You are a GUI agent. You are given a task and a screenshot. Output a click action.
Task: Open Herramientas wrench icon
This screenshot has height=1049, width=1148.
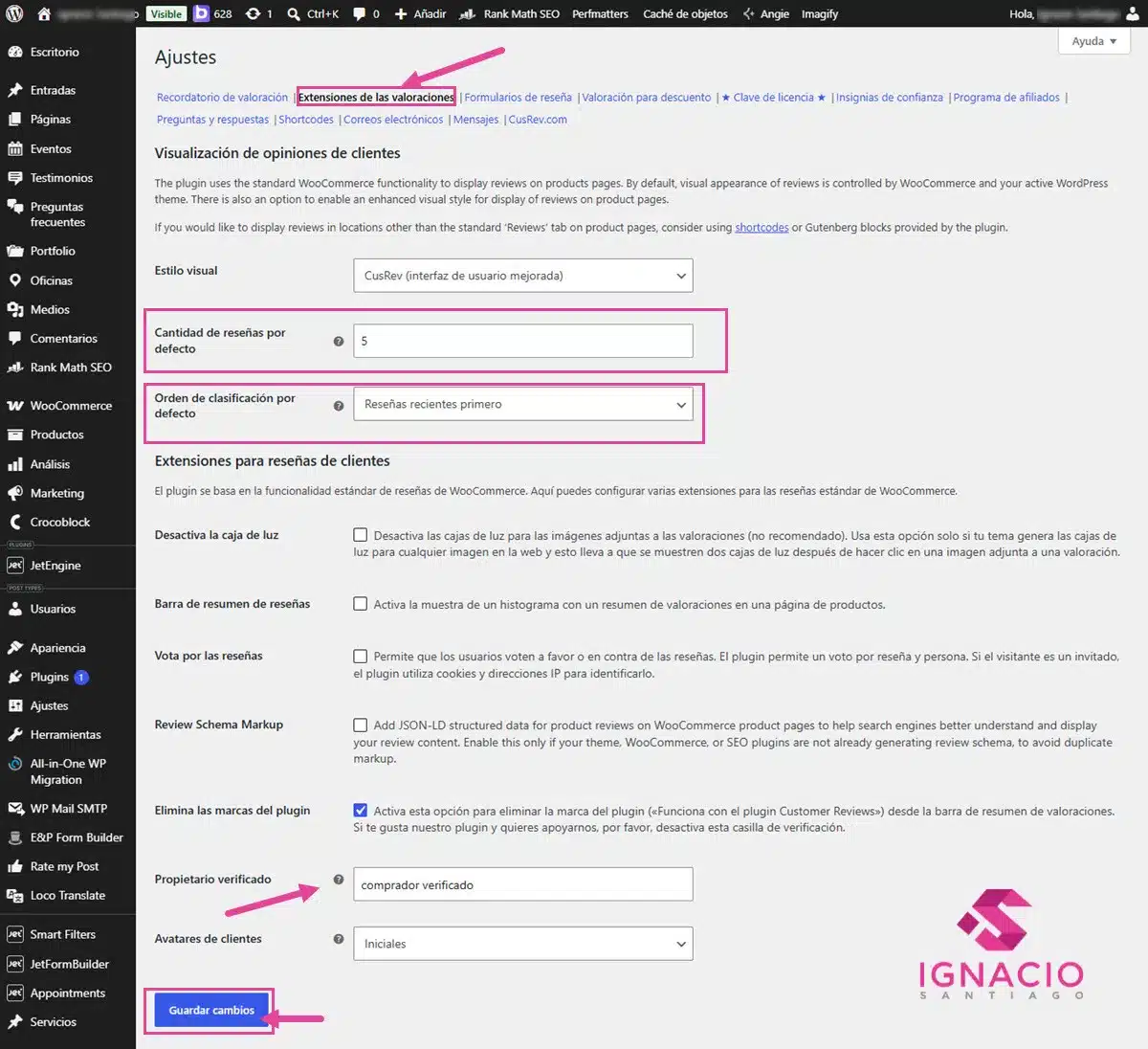click(15, 734)
